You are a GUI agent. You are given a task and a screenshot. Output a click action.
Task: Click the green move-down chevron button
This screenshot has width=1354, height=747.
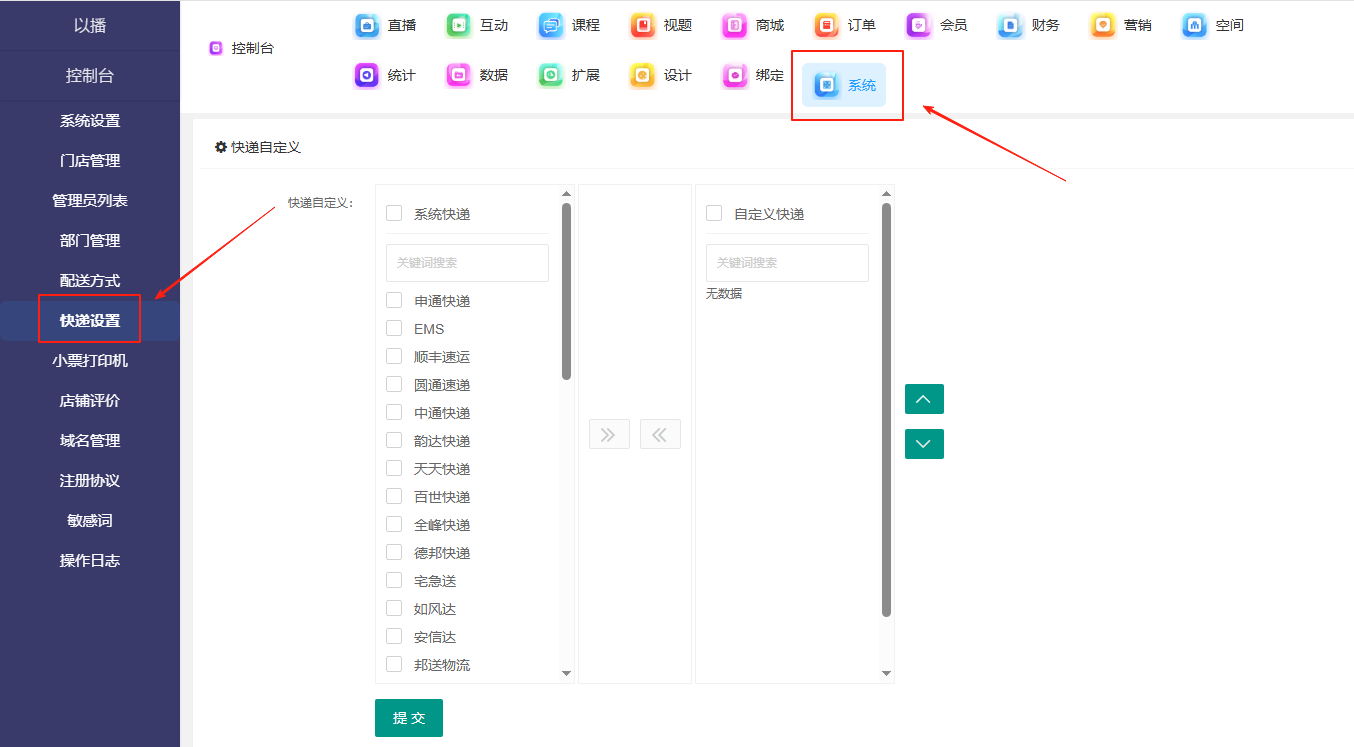coord(924,444)
